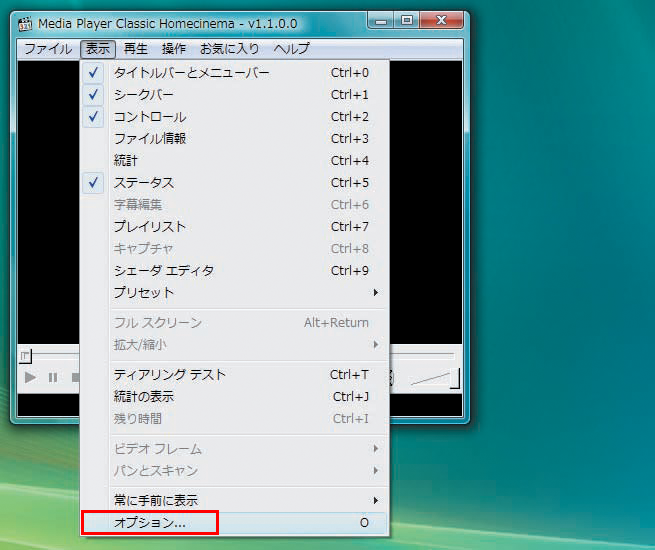This screenshot has height=550, width=655.
Task: Maximize the Media Player Classic window
Action: tap(406, 20)
